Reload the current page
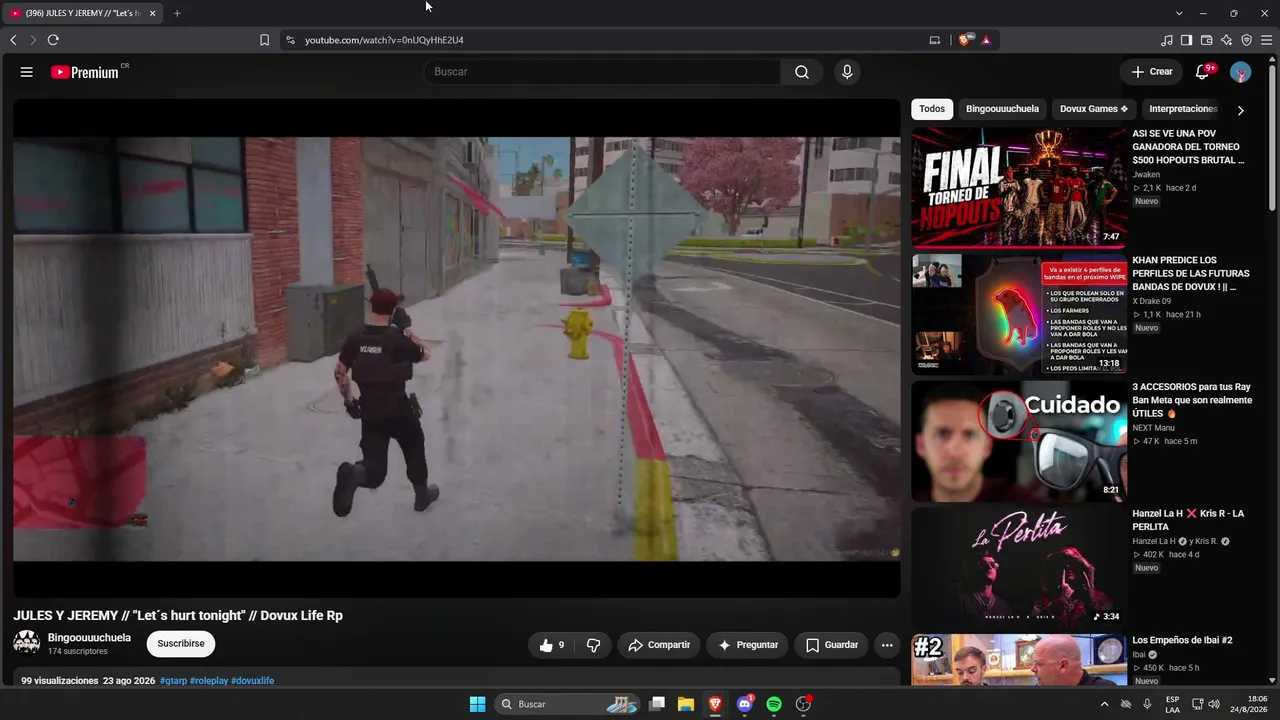Viewport: 1280px width, 720px height. [53, 40]
